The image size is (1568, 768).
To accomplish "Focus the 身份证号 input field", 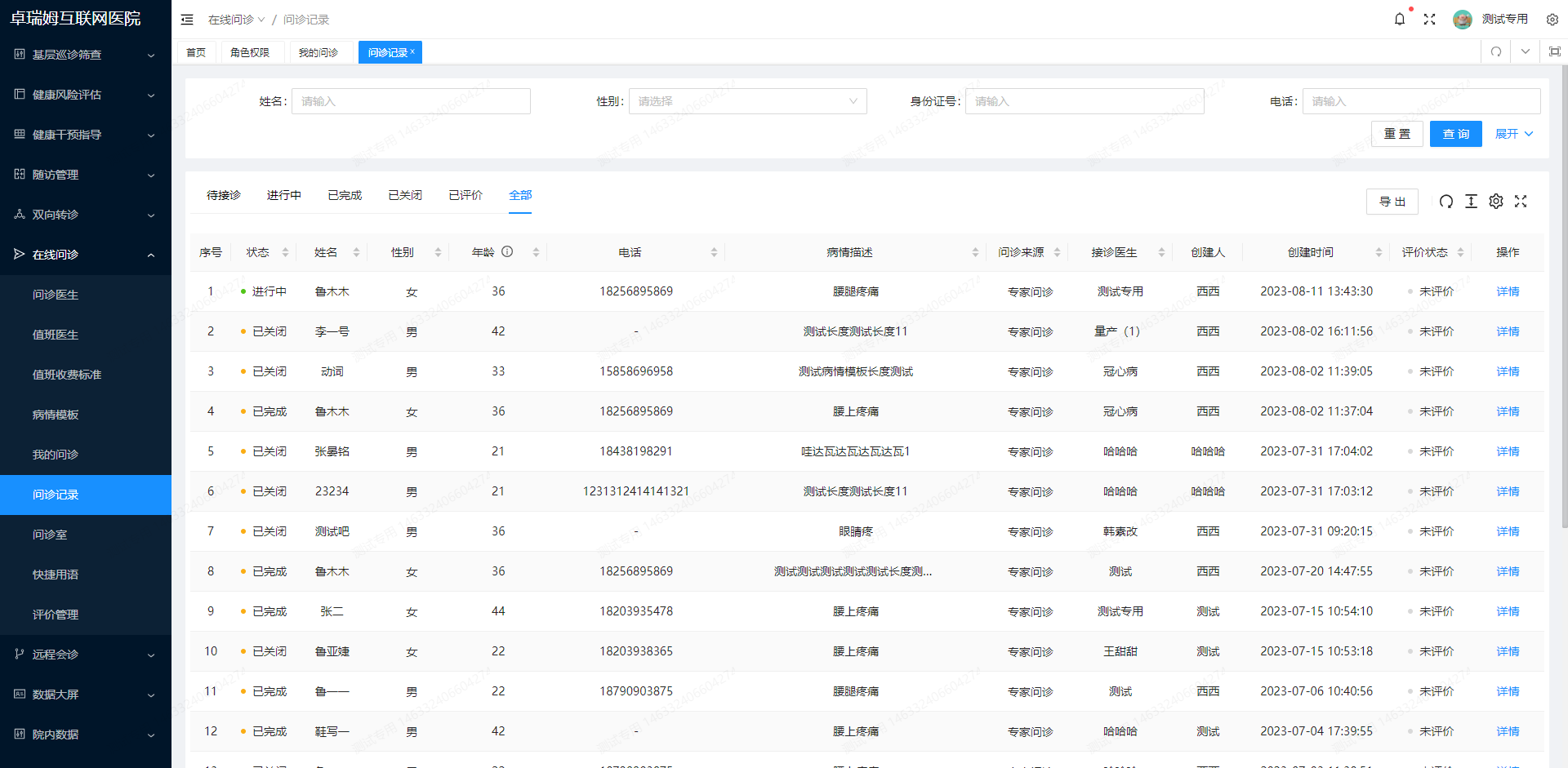I will coord(1085,101).
